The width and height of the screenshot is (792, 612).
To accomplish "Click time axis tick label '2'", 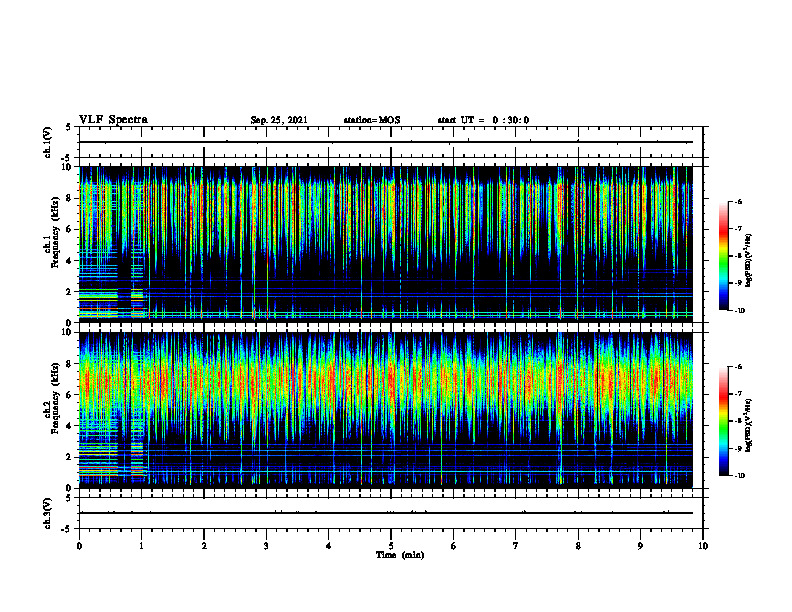I will 204,546.
